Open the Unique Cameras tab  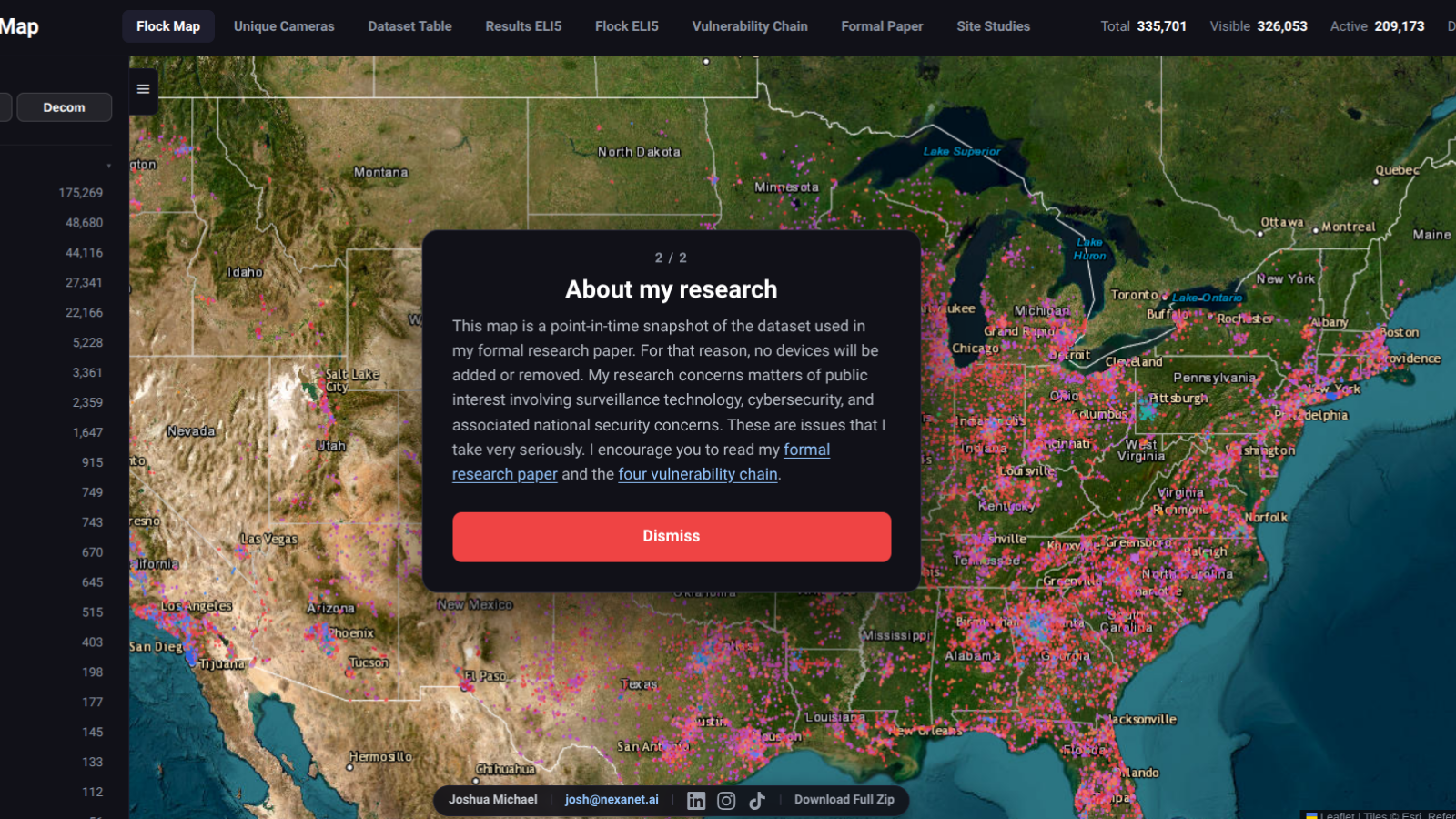(284, 26)
